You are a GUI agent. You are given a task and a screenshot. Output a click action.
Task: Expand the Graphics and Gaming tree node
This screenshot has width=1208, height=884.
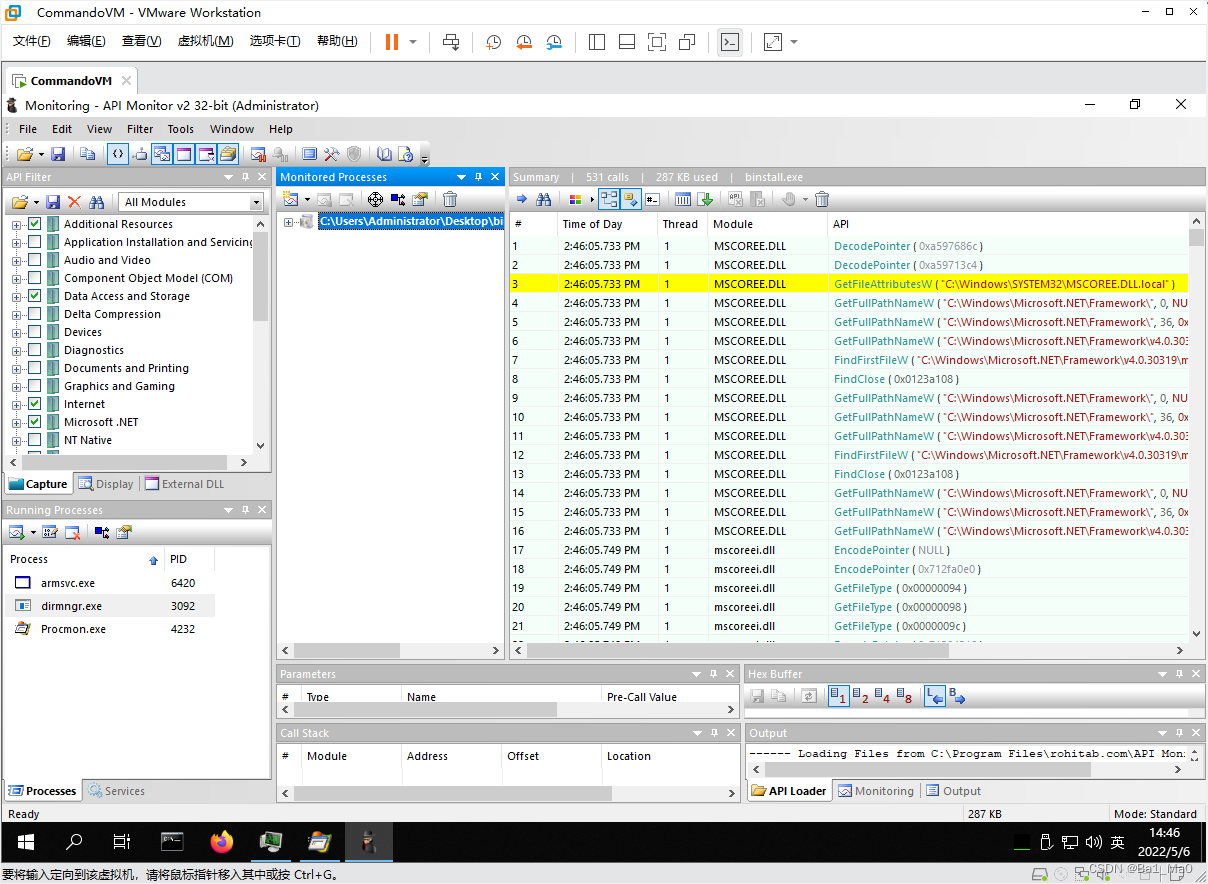(16, 386)
